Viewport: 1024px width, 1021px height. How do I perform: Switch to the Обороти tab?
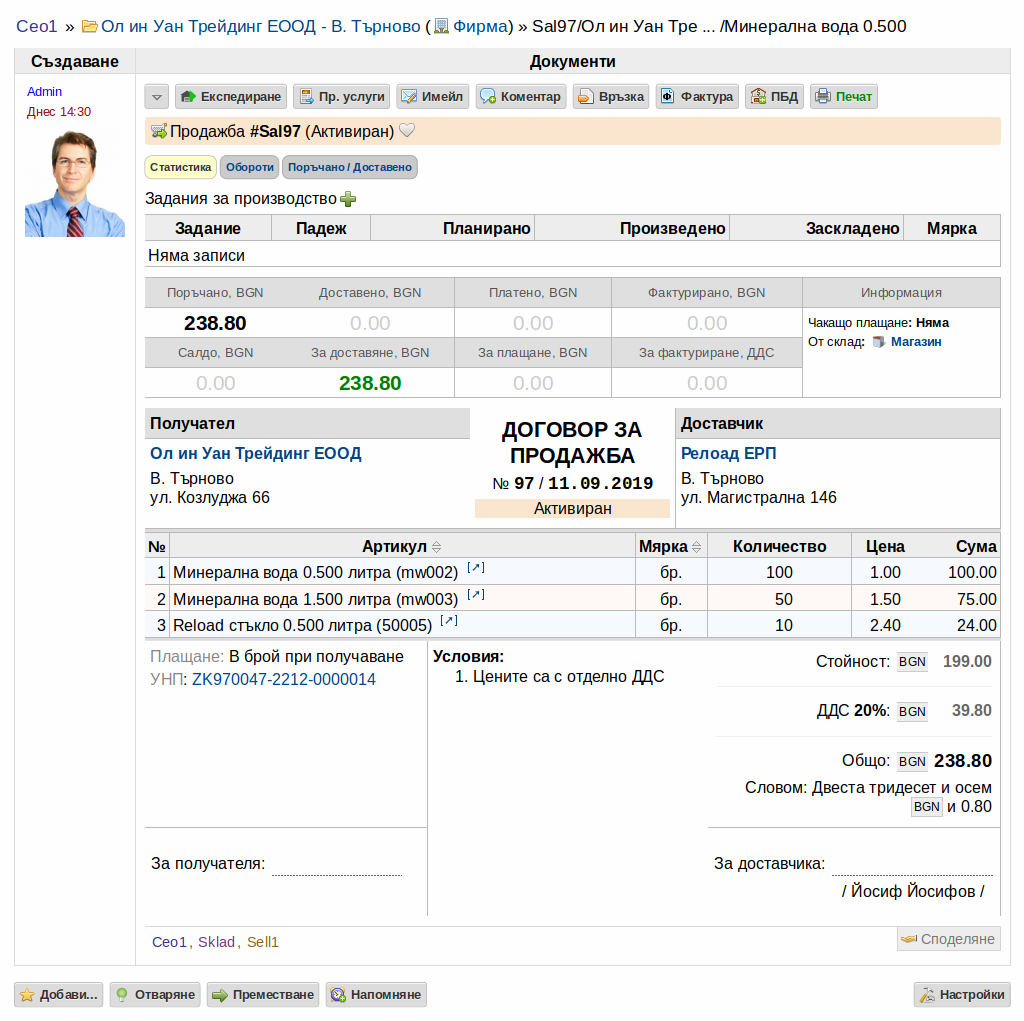[x=249, y=167]
